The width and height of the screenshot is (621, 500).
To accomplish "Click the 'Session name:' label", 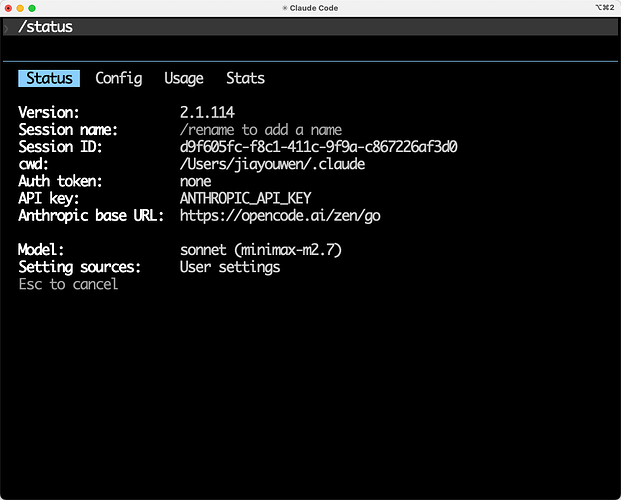I will tap(68, 130).
